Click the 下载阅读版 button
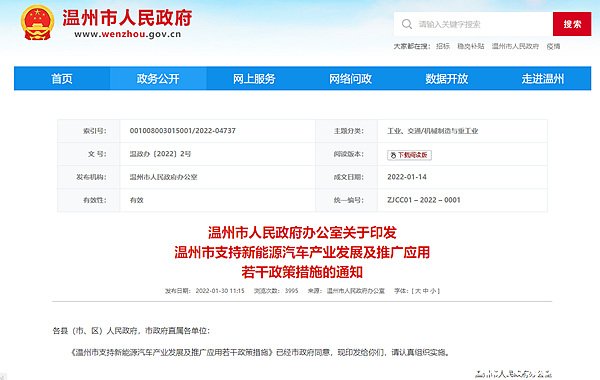The width and height of the screenshot is (600, 380). pos(409,155)
